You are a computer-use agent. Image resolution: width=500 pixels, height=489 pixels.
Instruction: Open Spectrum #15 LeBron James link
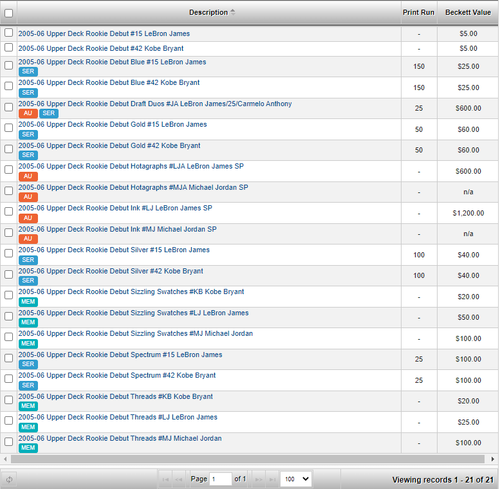120,355
